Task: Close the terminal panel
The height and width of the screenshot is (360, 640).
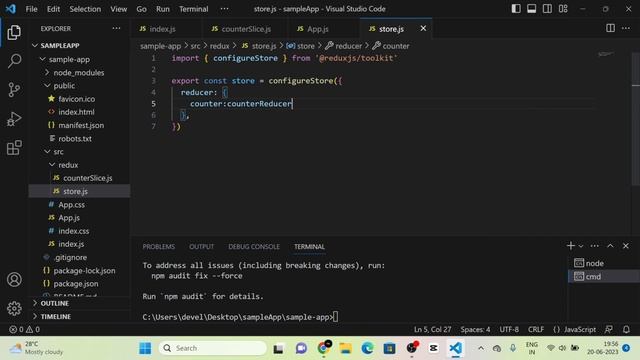Action: [626, 246]
